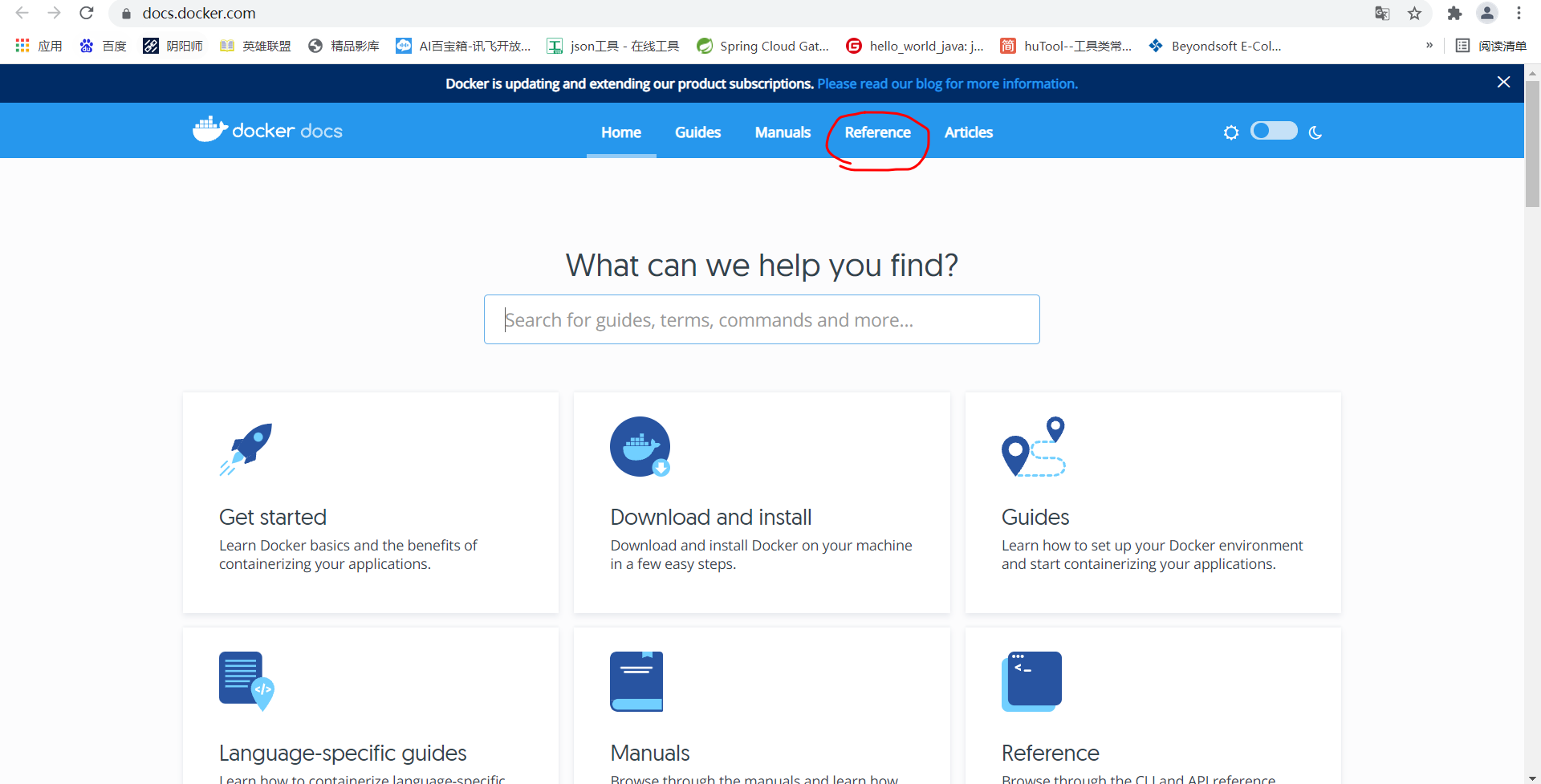The height and width of the screenshot is (784, 1541).
Task: Open the json工具 bookmark
Action: pyautogui.click(x=613, y=46)
